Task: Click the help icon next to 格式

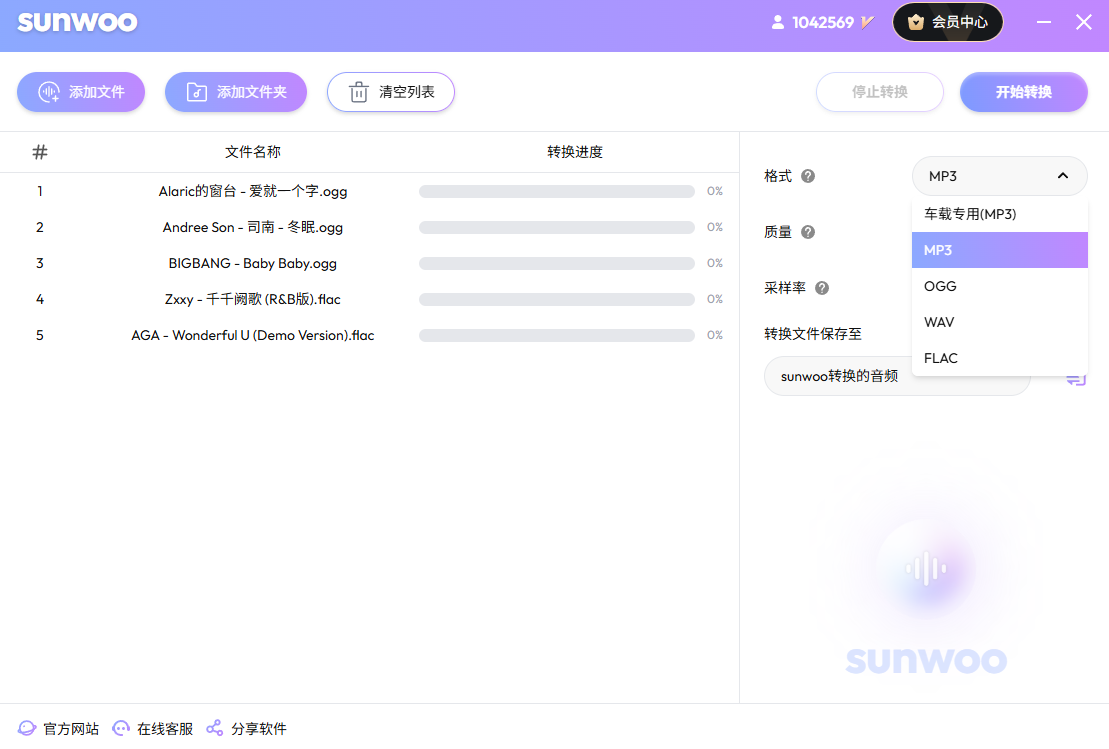Action: (808, 176)
